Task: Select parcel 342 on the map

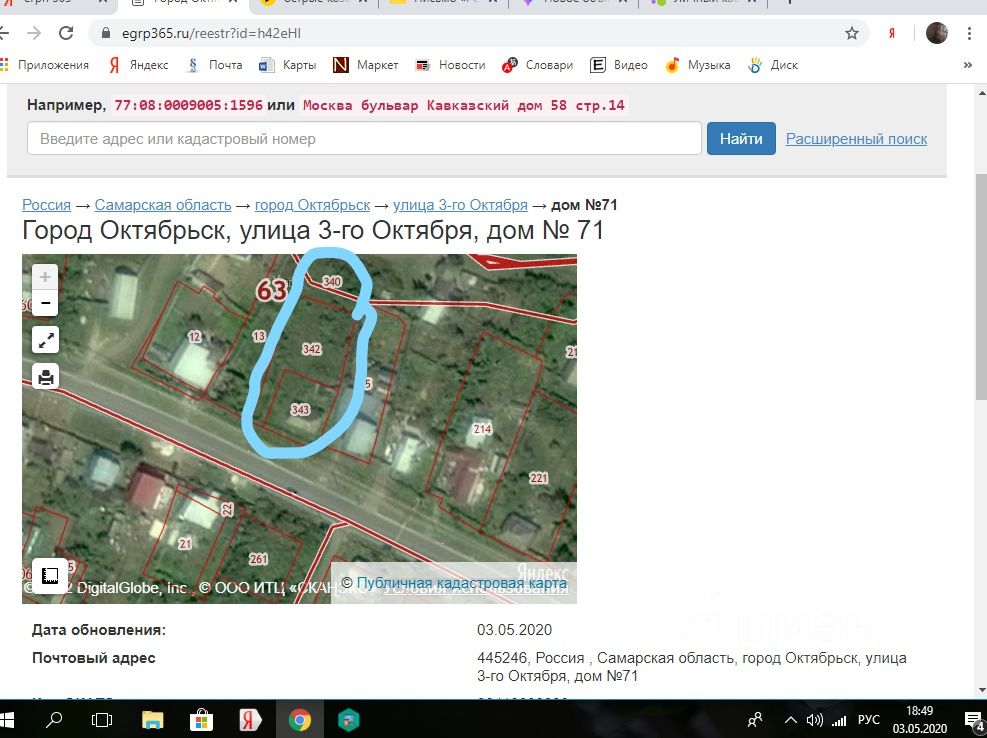Action: point(312,349)
